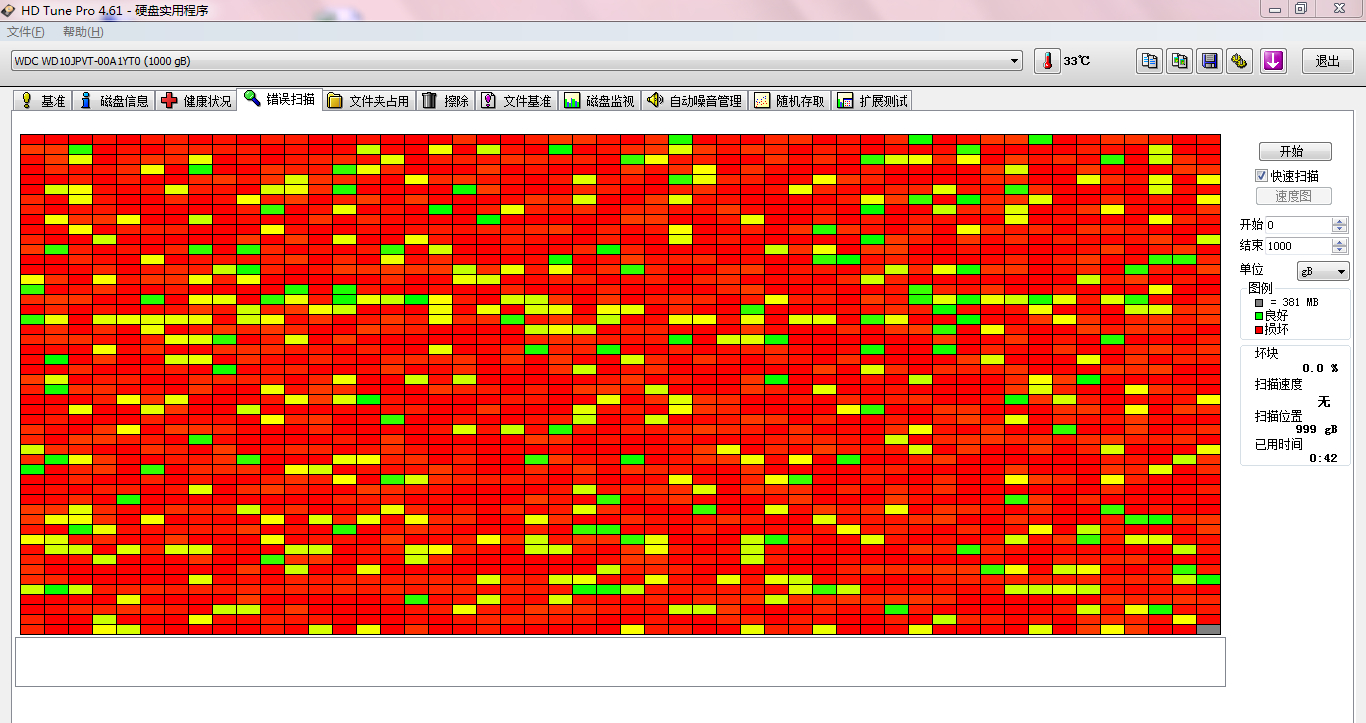The width and height of the screenshot is (1366, 723).
Task: Open the gB unit dropdown
Action: pos(1323,271)
